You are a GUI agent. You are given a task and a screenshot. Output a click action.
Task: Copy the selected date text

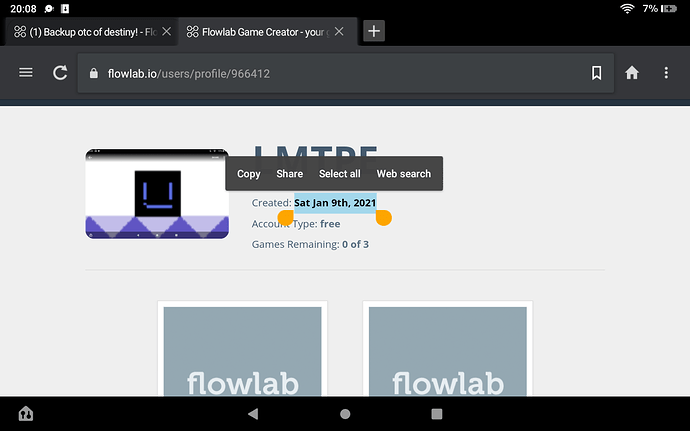pos(249,174)
